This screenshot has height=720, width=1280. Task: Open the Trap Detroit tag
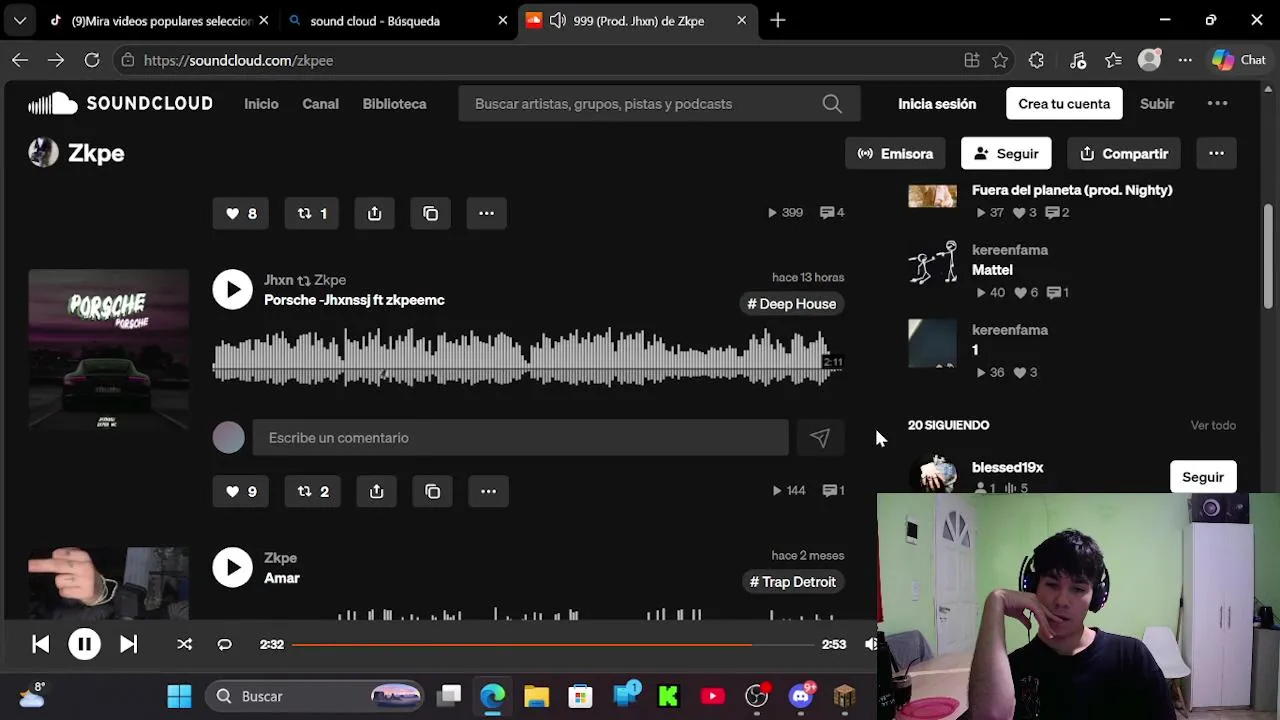pyautogui.click(x=793, y=582)
